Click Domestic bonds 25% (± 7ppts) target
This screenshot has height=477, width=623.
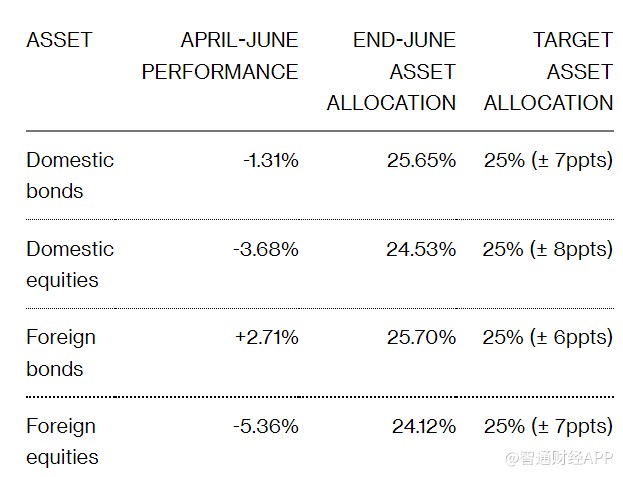[x=547, y=160]
